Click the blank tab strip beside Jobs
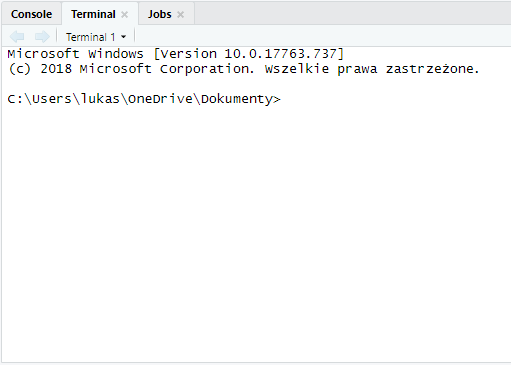Viewport: 511px width, 365px height. coord(352,13)
